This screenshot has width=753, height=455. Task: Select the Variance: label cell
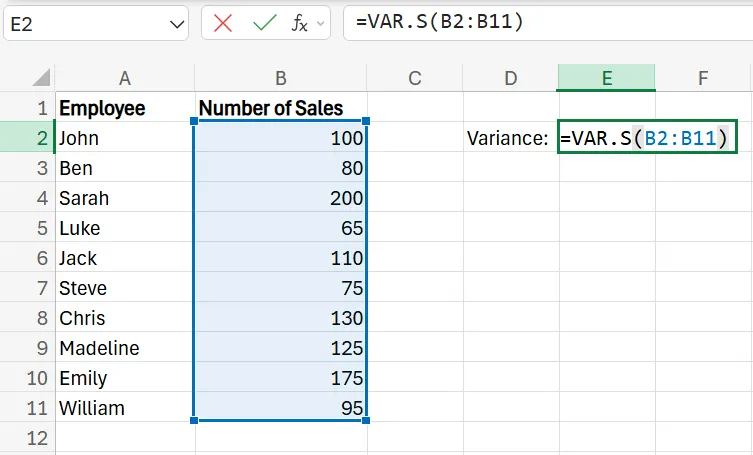click(511, 137)
